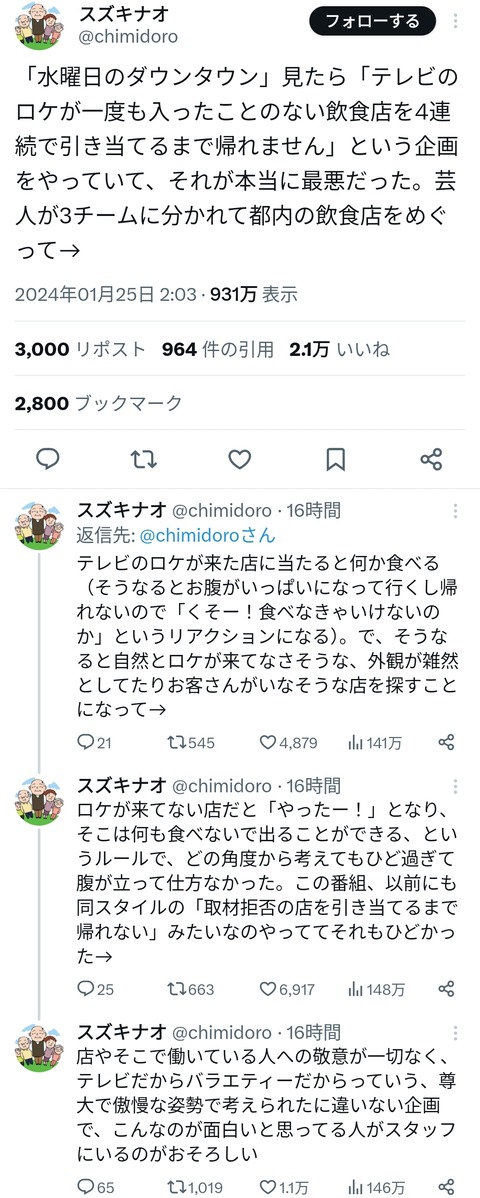
Task: Click the フォローする follow button
Action: 372,21
